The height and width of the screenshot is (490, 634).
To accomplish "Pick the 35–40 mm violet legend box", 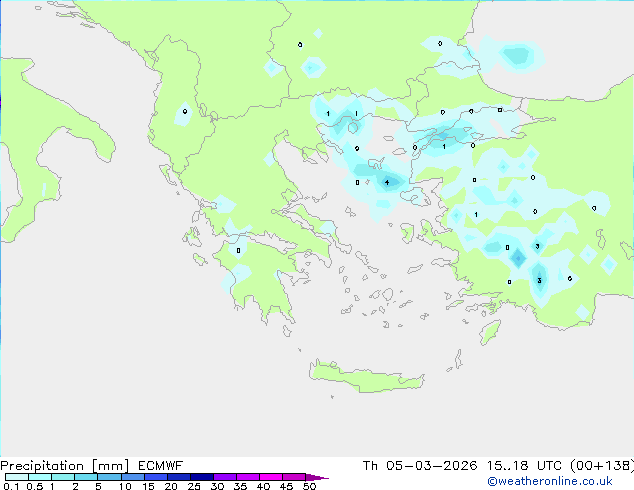I will pos(247,477).
